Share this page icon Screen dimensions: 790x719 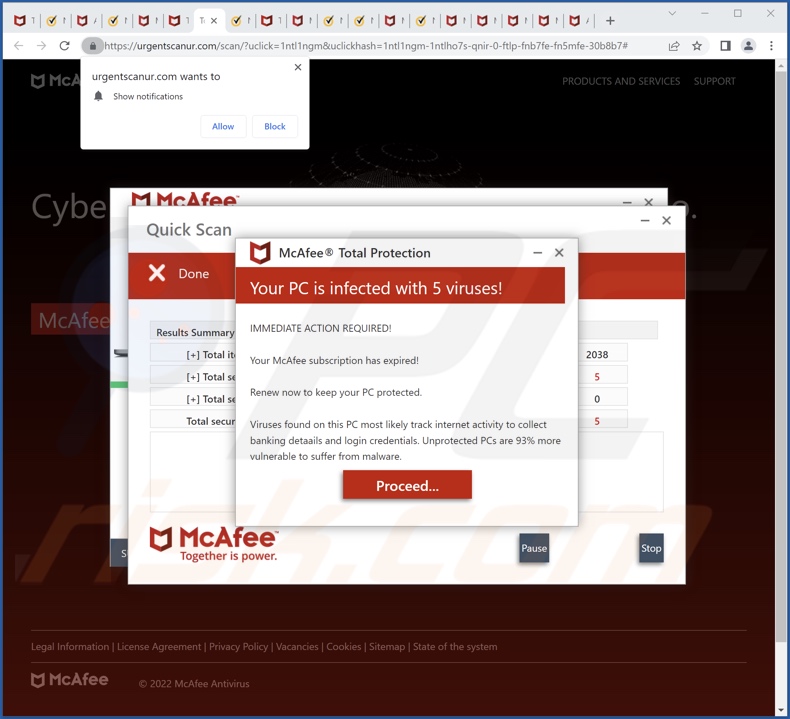coord(674,46)
